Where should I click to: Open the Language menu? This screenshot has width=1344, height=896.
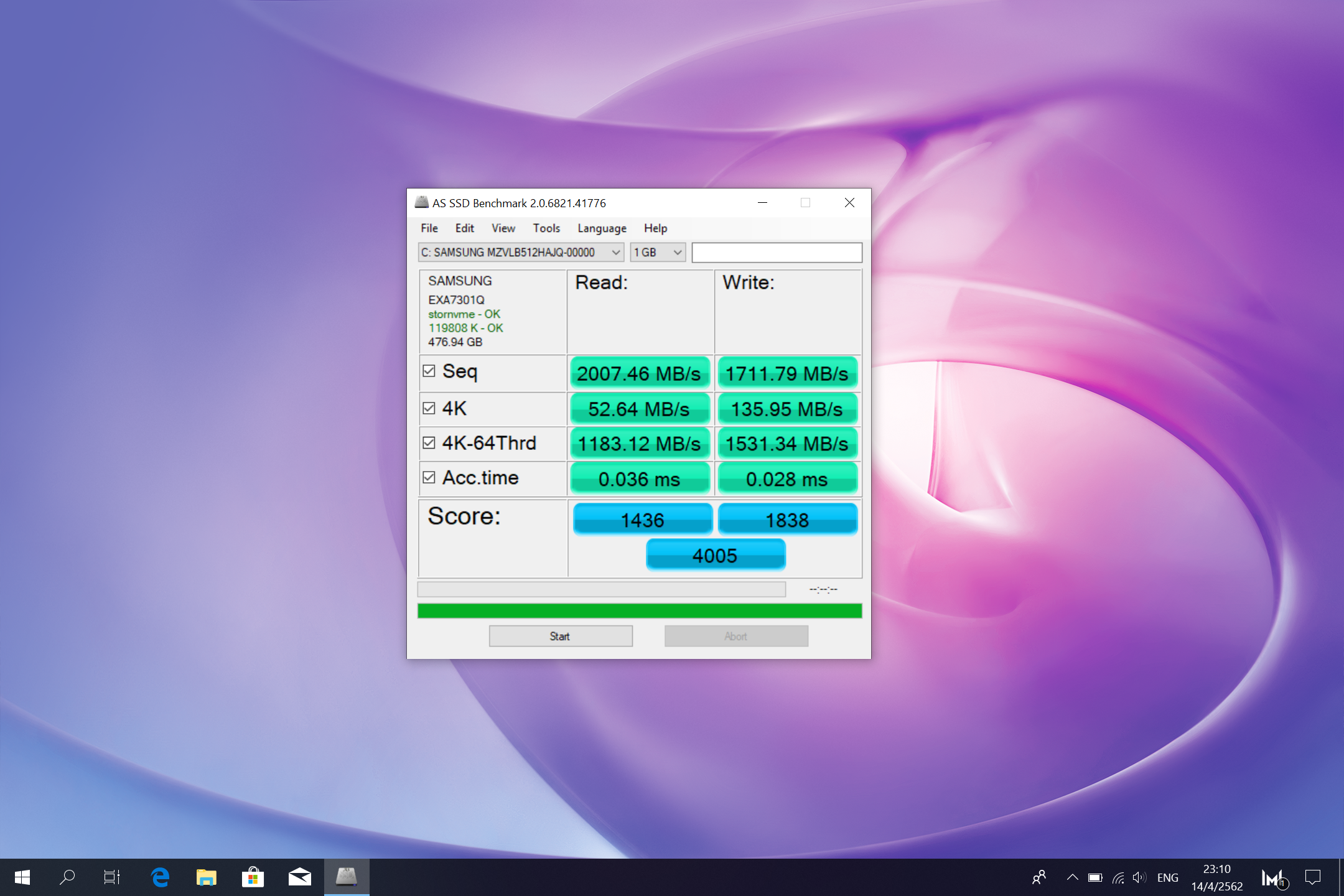point(602,228)
